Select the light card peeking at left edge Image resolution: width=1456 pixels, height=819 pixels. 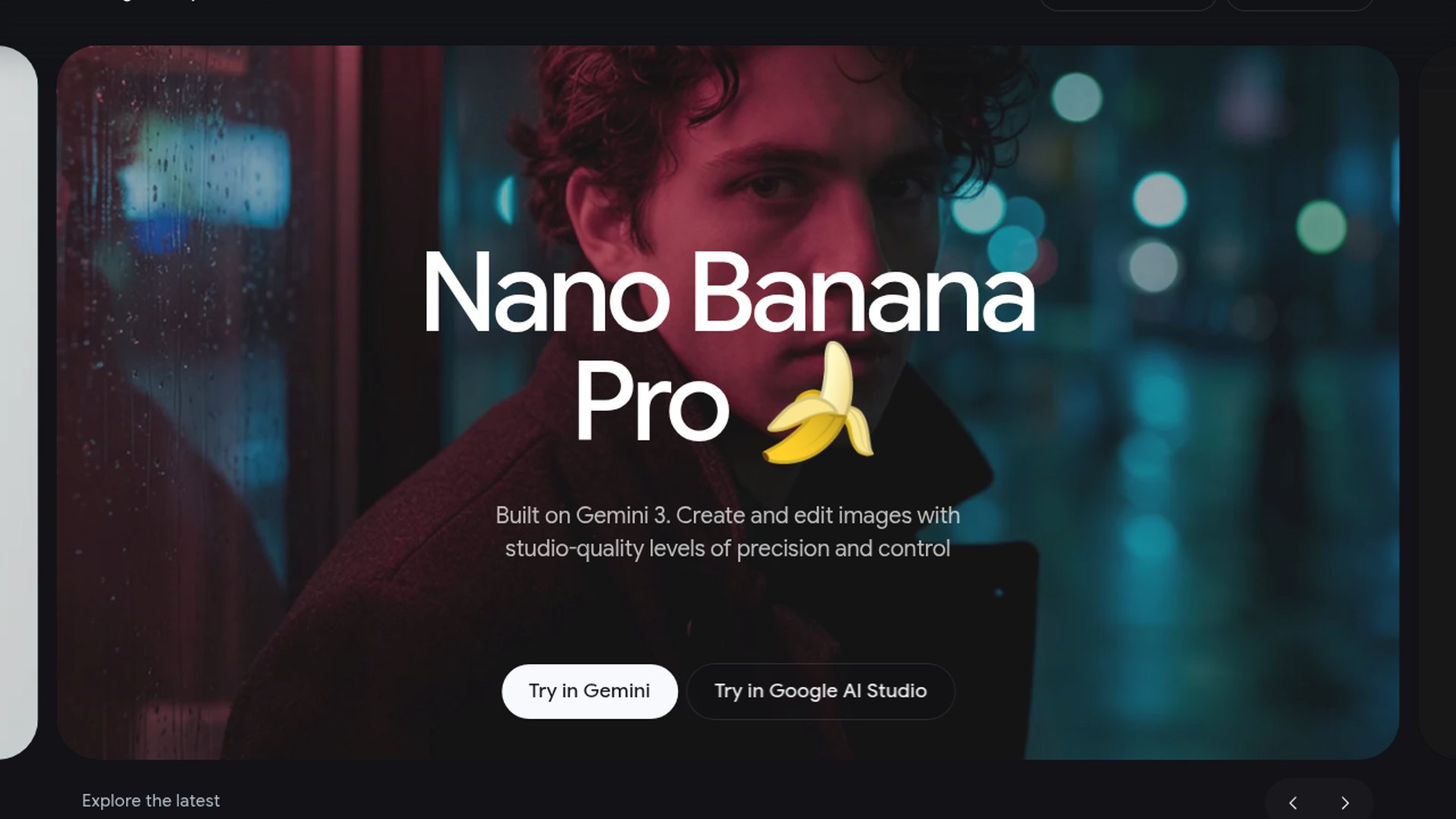click(x=18, y=402)
